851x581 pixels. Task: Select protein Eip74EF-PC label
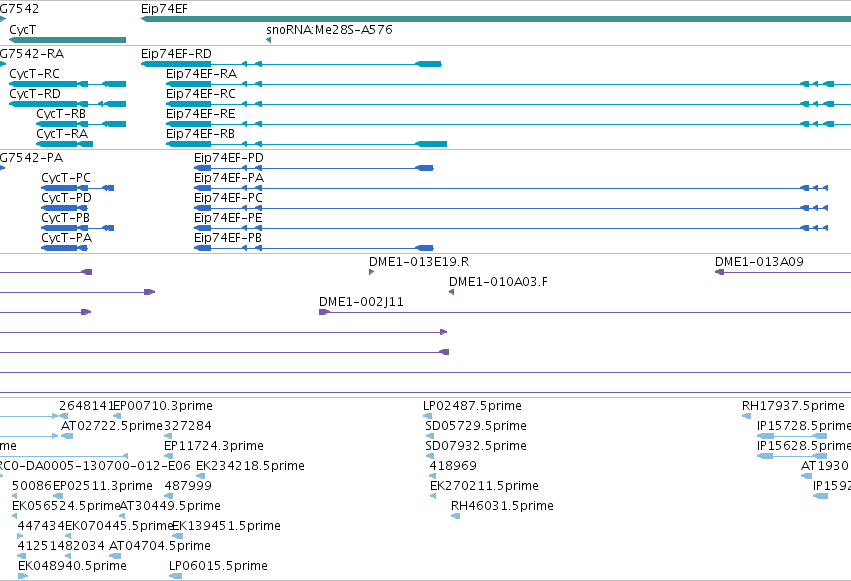click(x=228, y=198)
